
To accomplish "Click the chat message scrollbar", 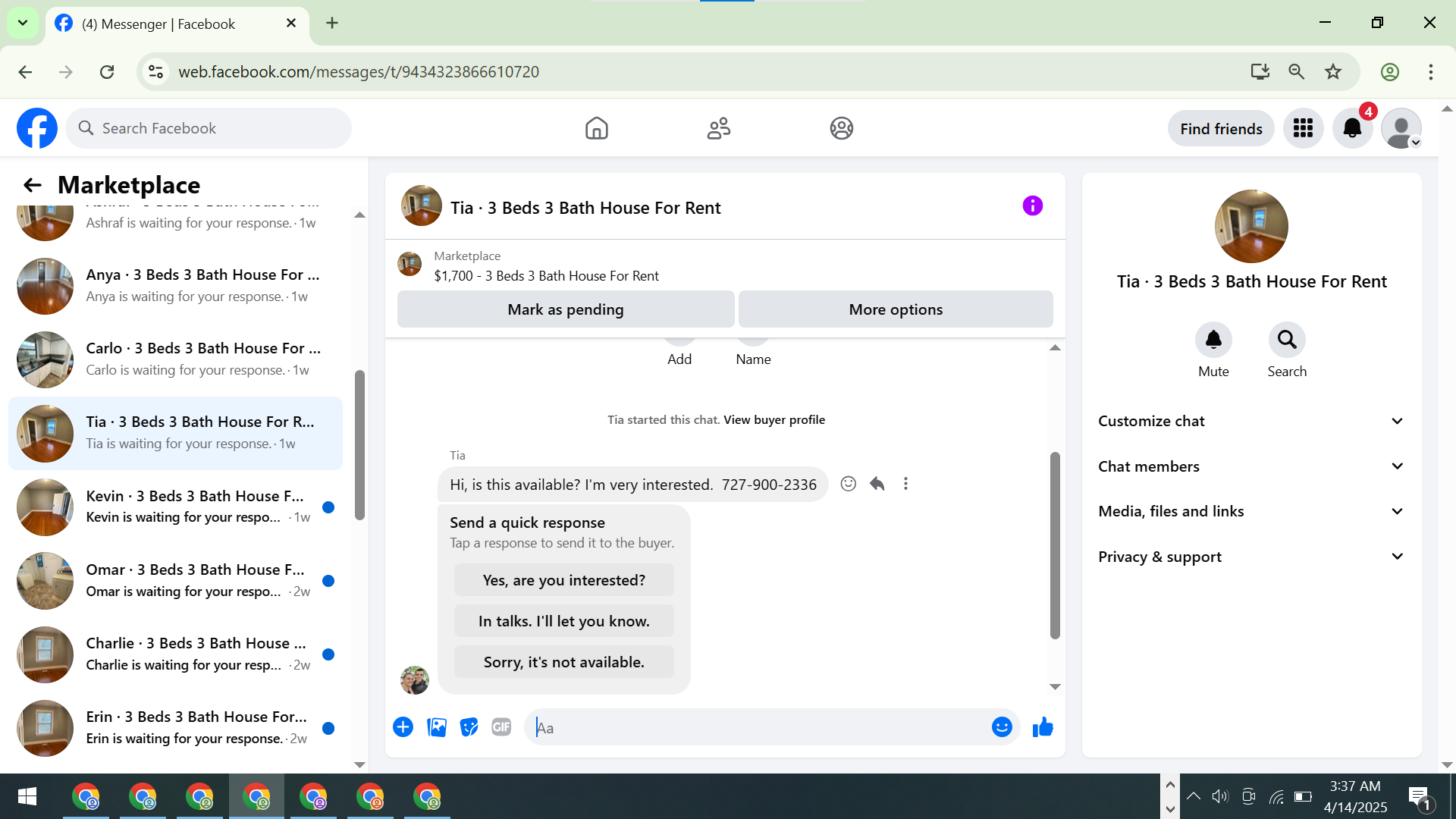I will [1055, 546].
